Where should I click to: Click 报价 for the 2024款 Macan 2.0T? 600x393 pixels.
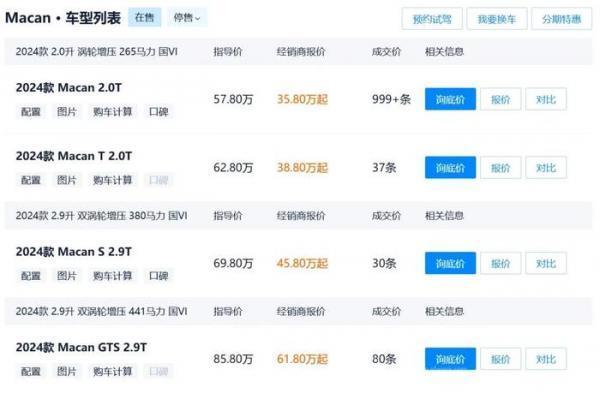coord(501,99)
